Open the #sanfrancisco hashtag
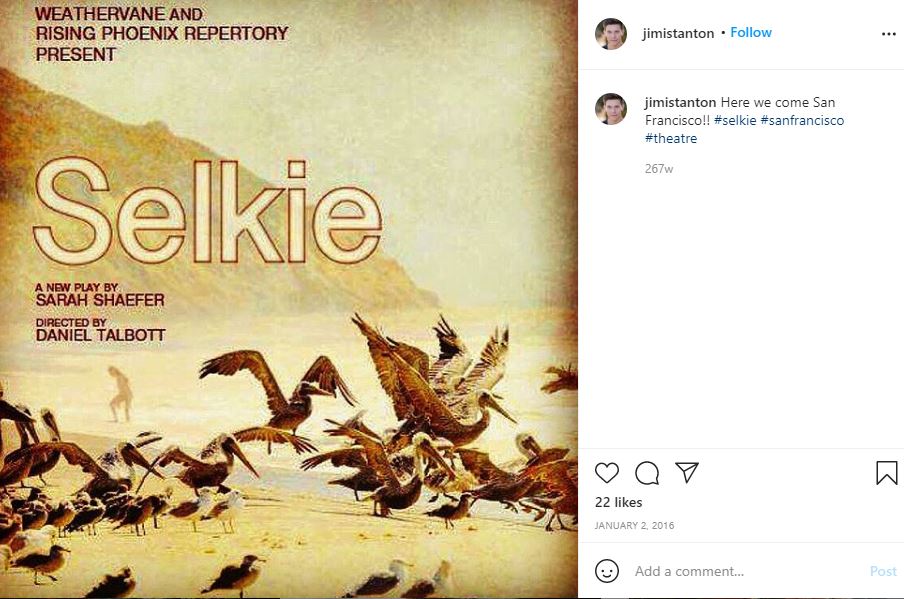The image size is (904, 599). 802,120
